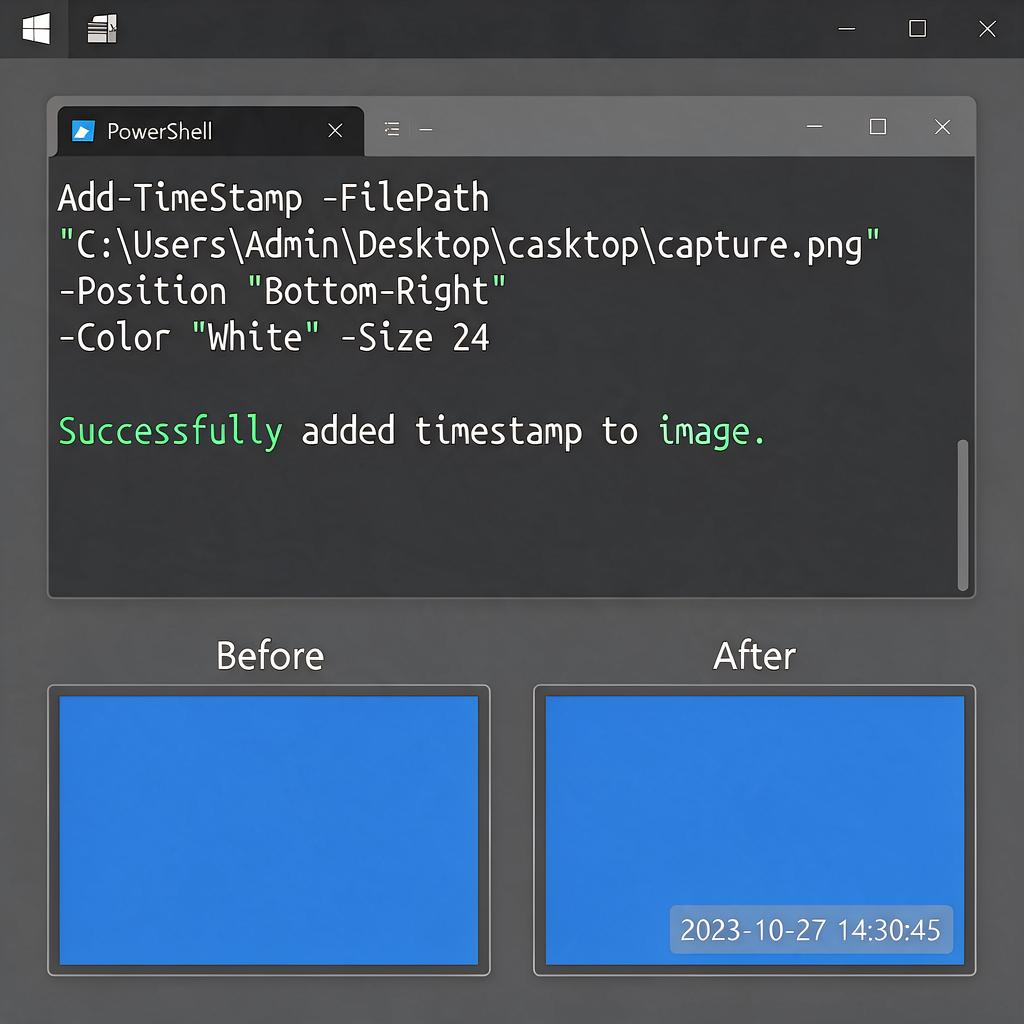1024x1024 pixels.
Task: Open the Windows Start menu
Action: click(36, 29)
